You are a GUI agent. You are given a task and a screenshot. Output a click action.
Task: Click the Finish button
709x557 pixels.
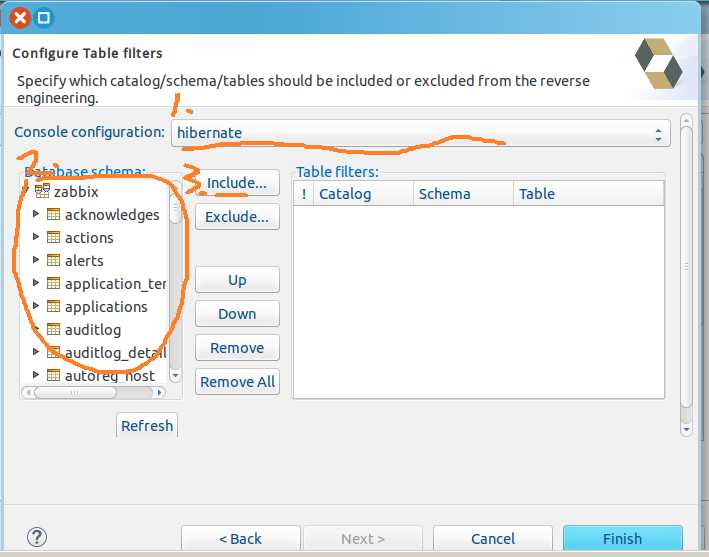click(x=622, y=538)
